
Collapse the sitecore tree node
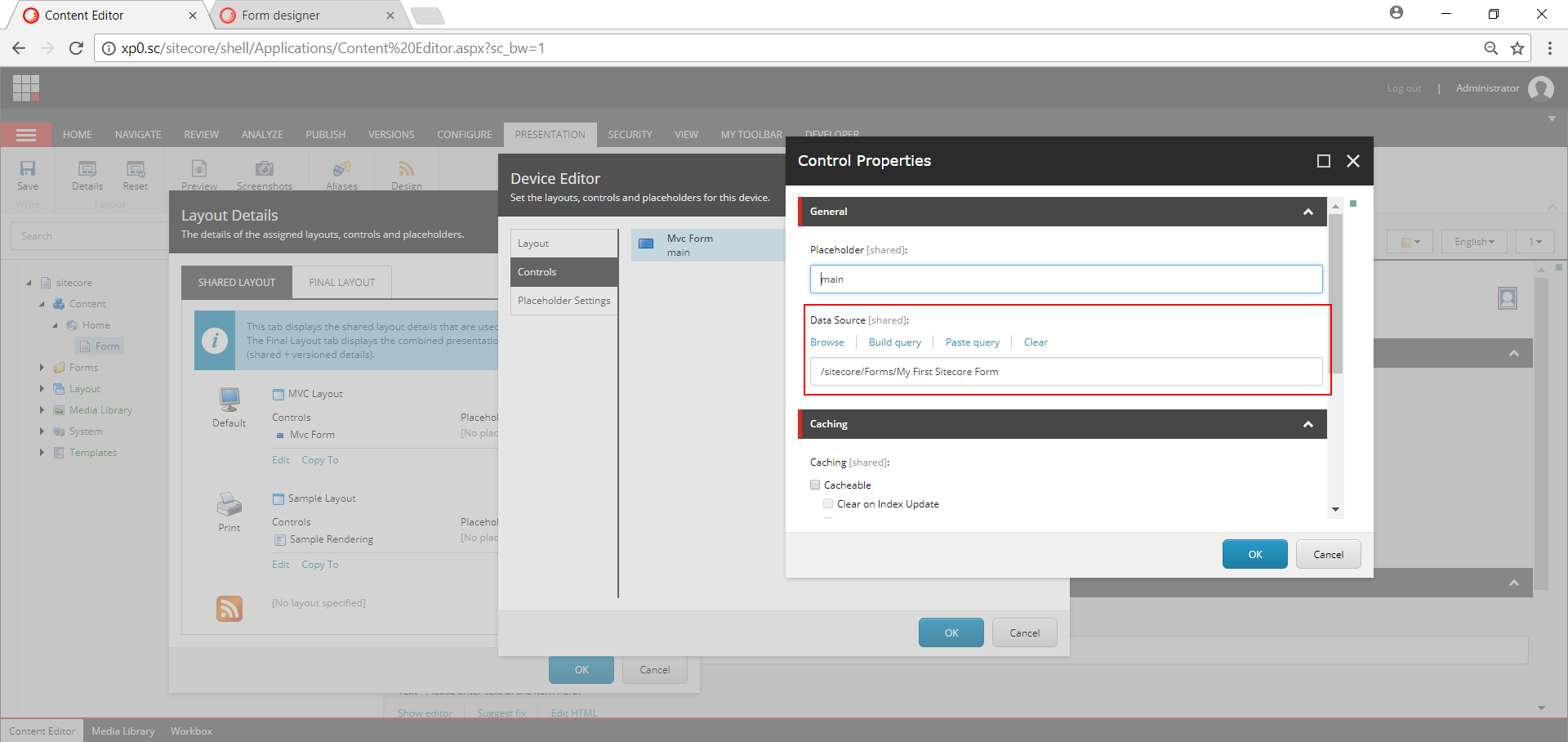(29, 283)
